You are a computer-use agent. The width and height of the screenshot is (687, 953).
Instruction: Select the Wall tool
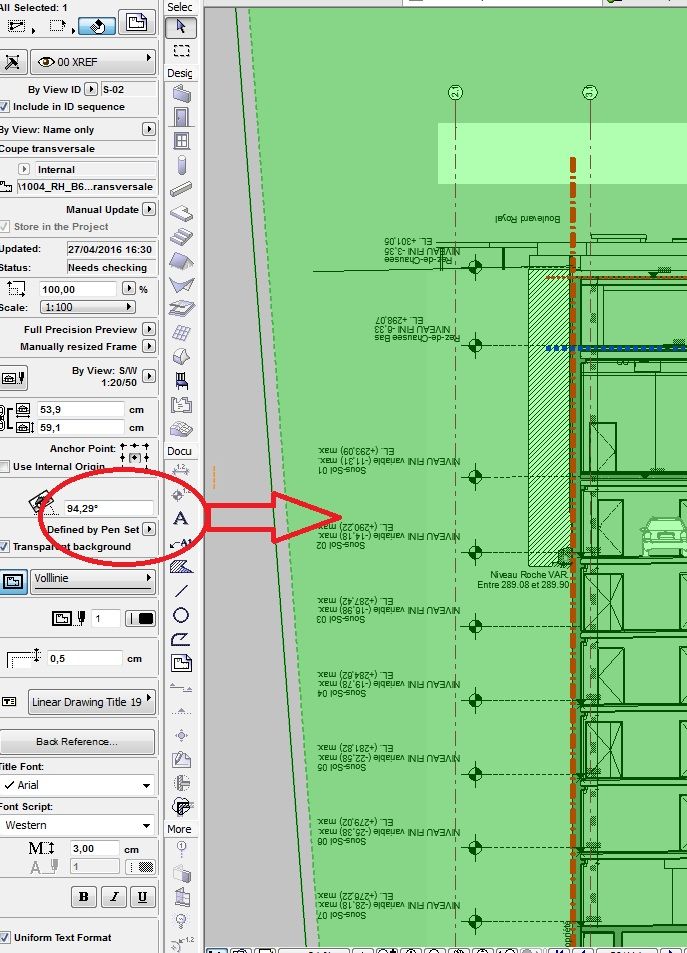(181, 94)
